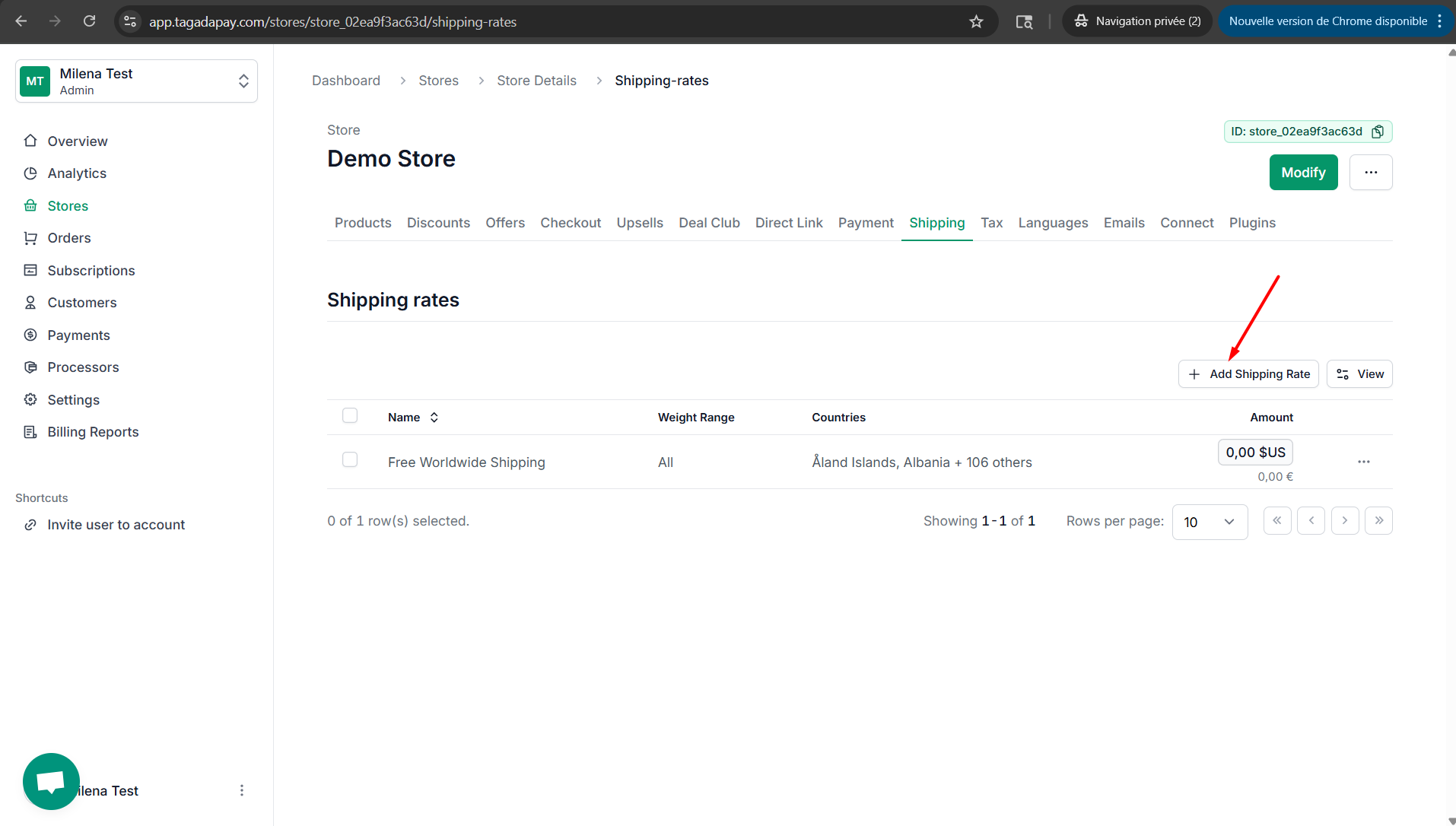This screenshot has height=826, width=1456.
Task: Open the Rows per page dropdown
Action: pos(1210,522)
